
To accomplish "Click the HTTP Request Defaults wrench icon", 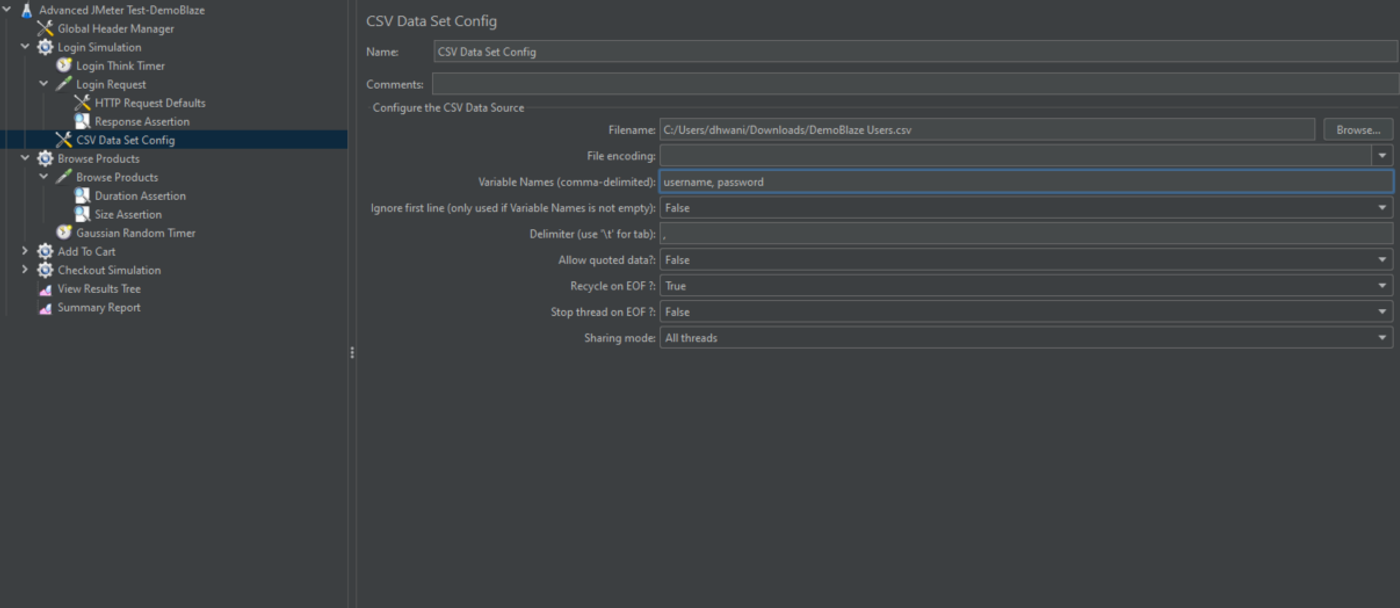I will (82, 103).
